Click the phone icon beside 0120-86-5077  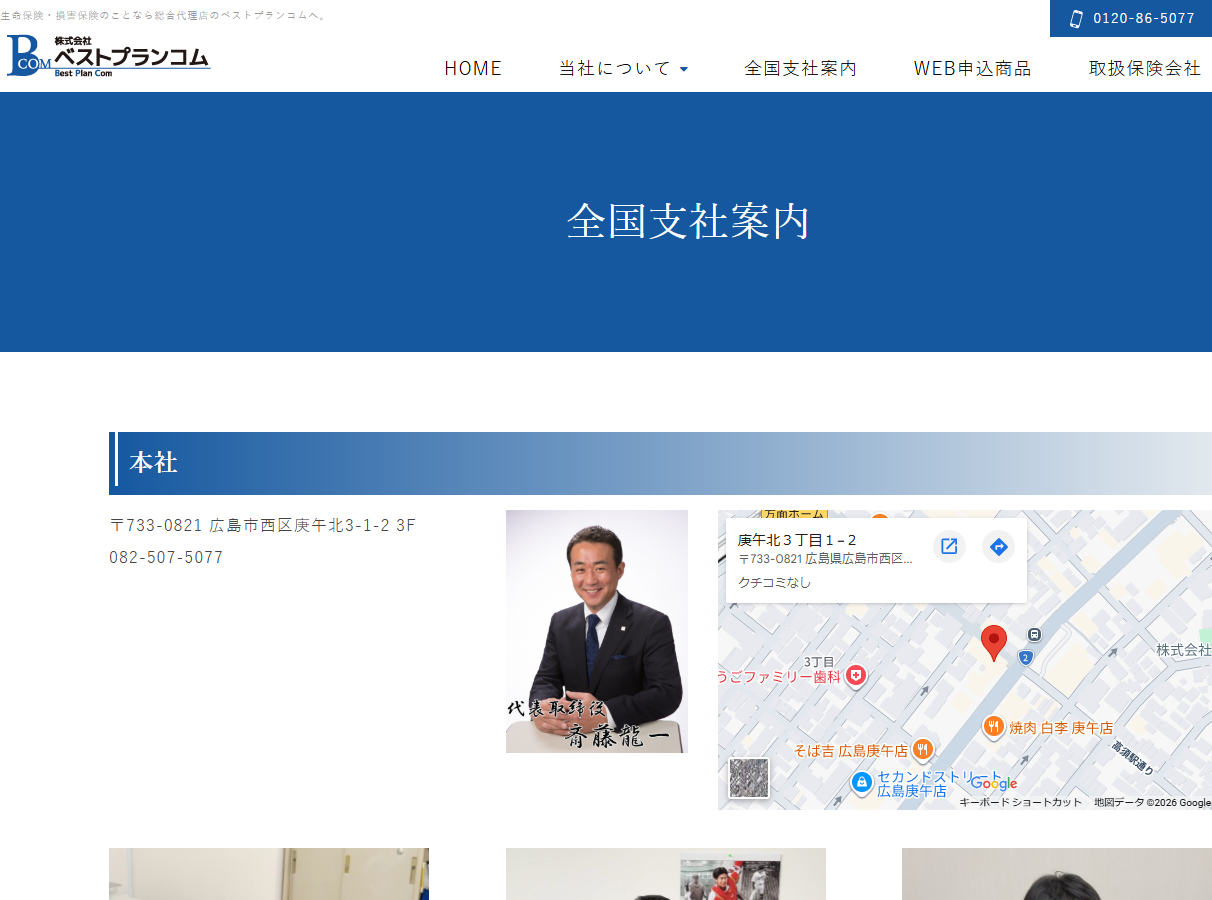(x=1076, y=18)
